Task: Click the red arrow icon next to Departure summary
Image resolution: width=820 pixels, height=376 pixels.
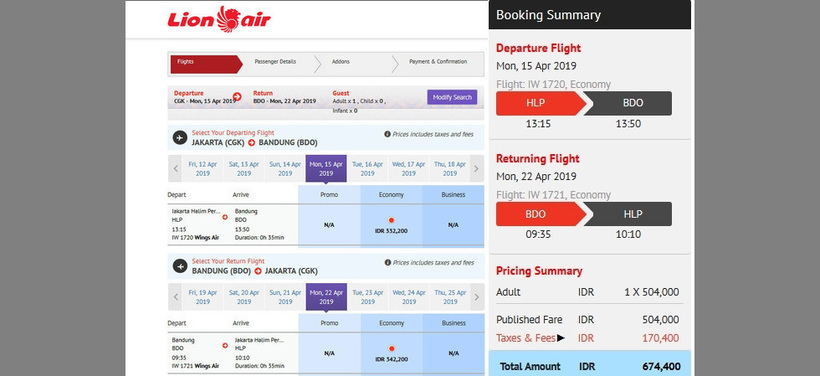Action: (x=237, y=97)
